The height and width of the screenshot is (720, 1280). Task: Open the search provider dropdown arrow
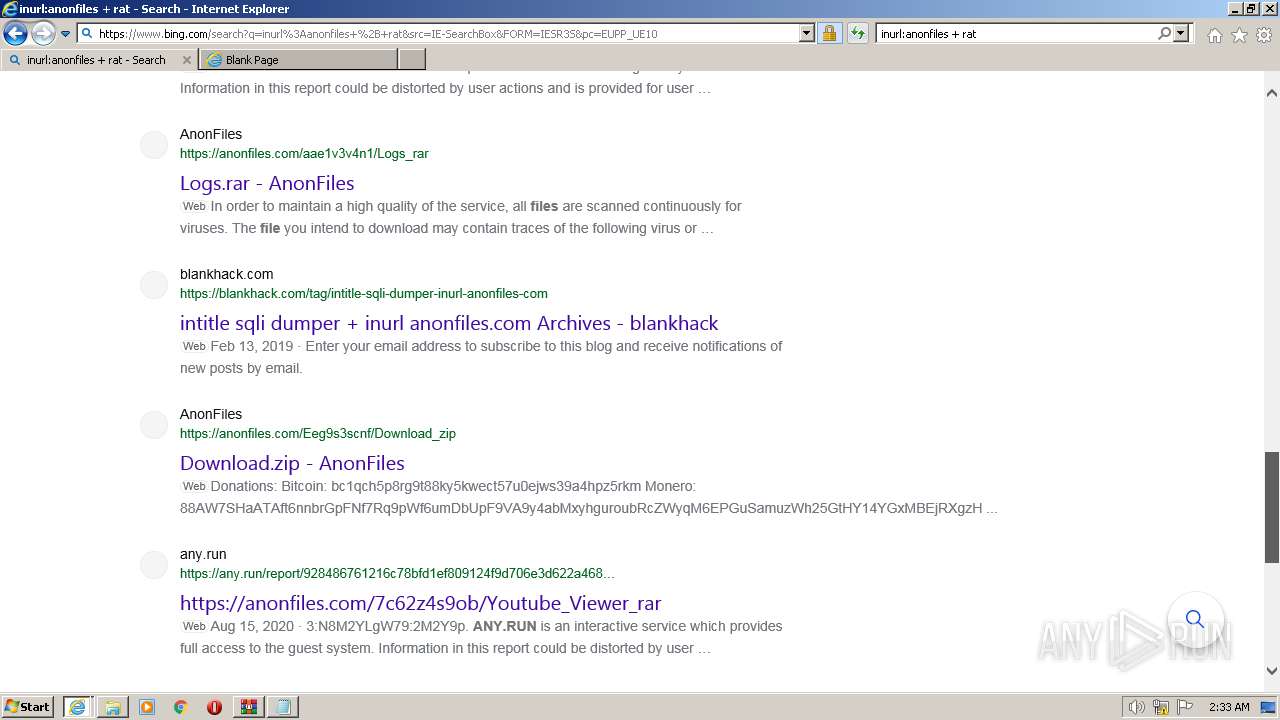tap(1181, 33)
